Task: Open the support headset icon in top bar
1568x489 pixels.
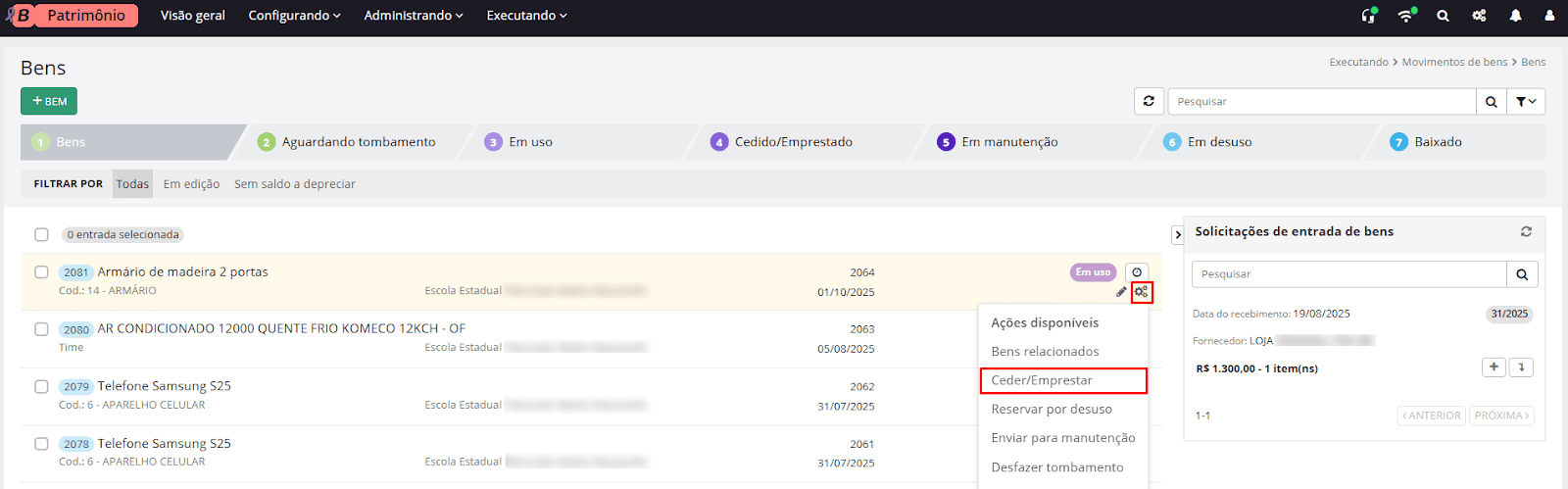Action: click(1369, 16)
